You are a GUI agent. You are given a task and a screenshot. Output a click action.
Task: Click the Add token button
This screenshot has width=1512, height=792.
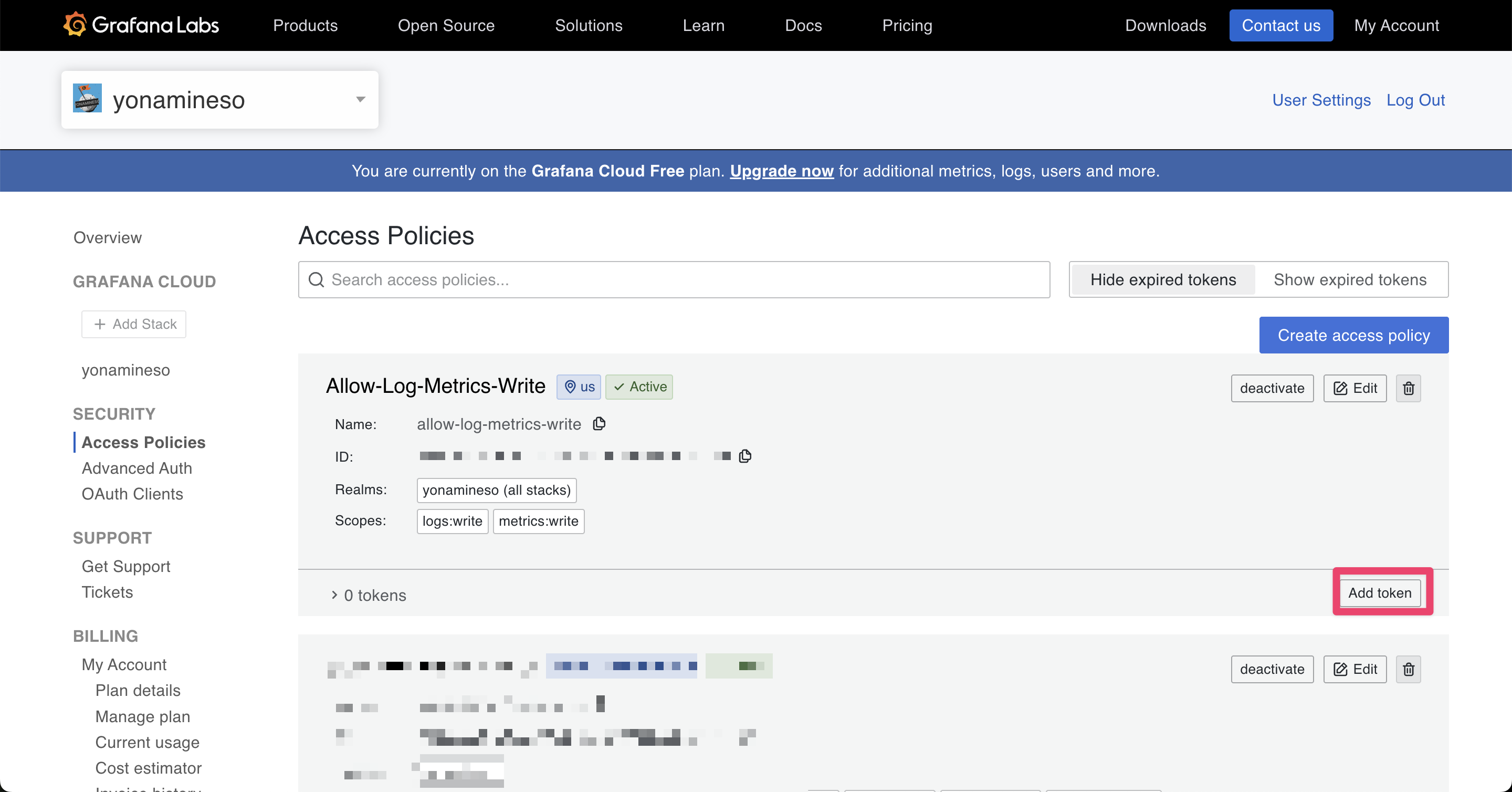(1379, 592)
